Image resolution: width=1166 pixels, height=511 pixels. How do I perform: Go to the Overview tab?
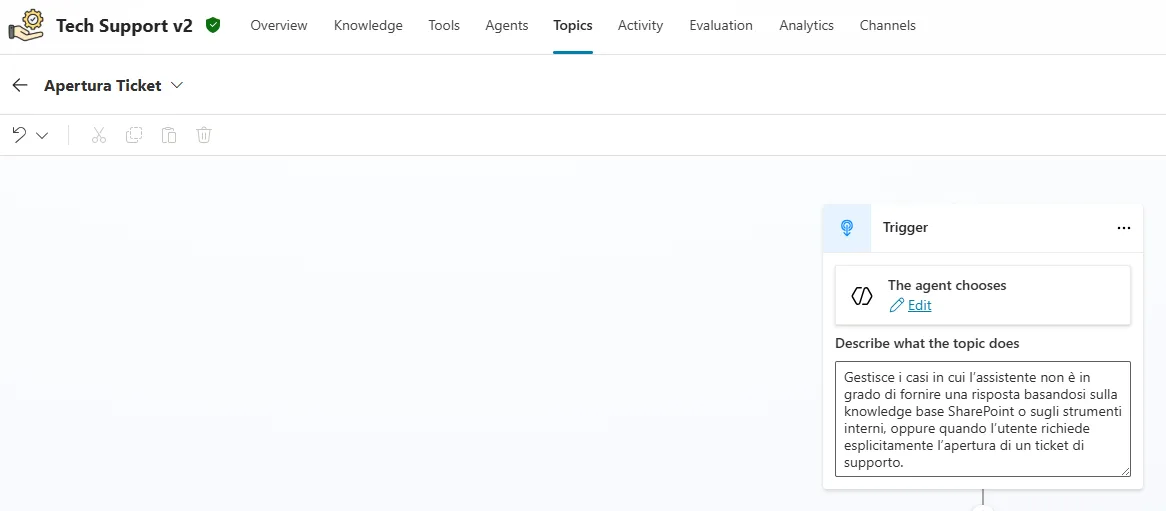[279, 25]
